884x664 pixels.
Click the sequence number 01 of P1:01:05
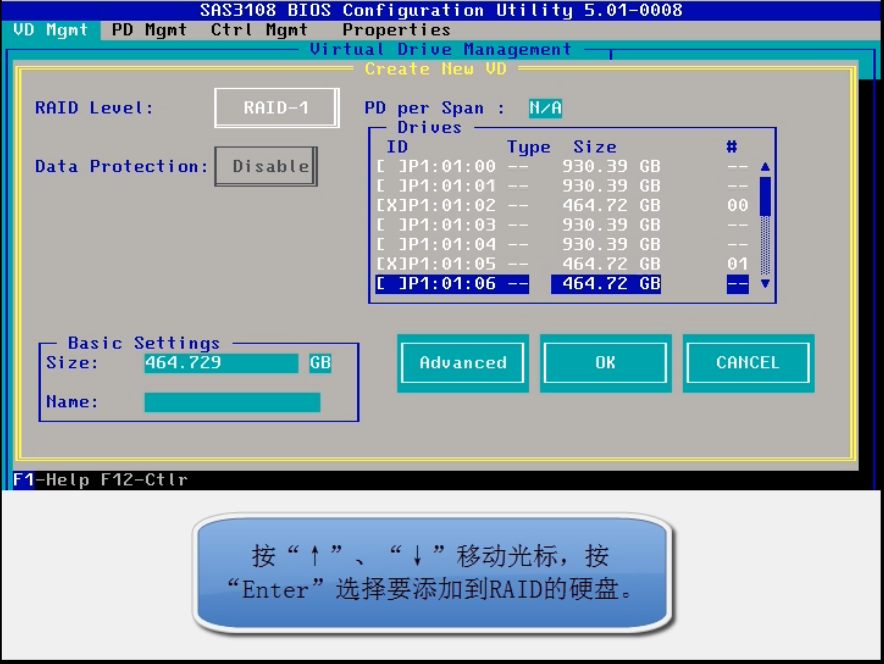tap(737, 264)
